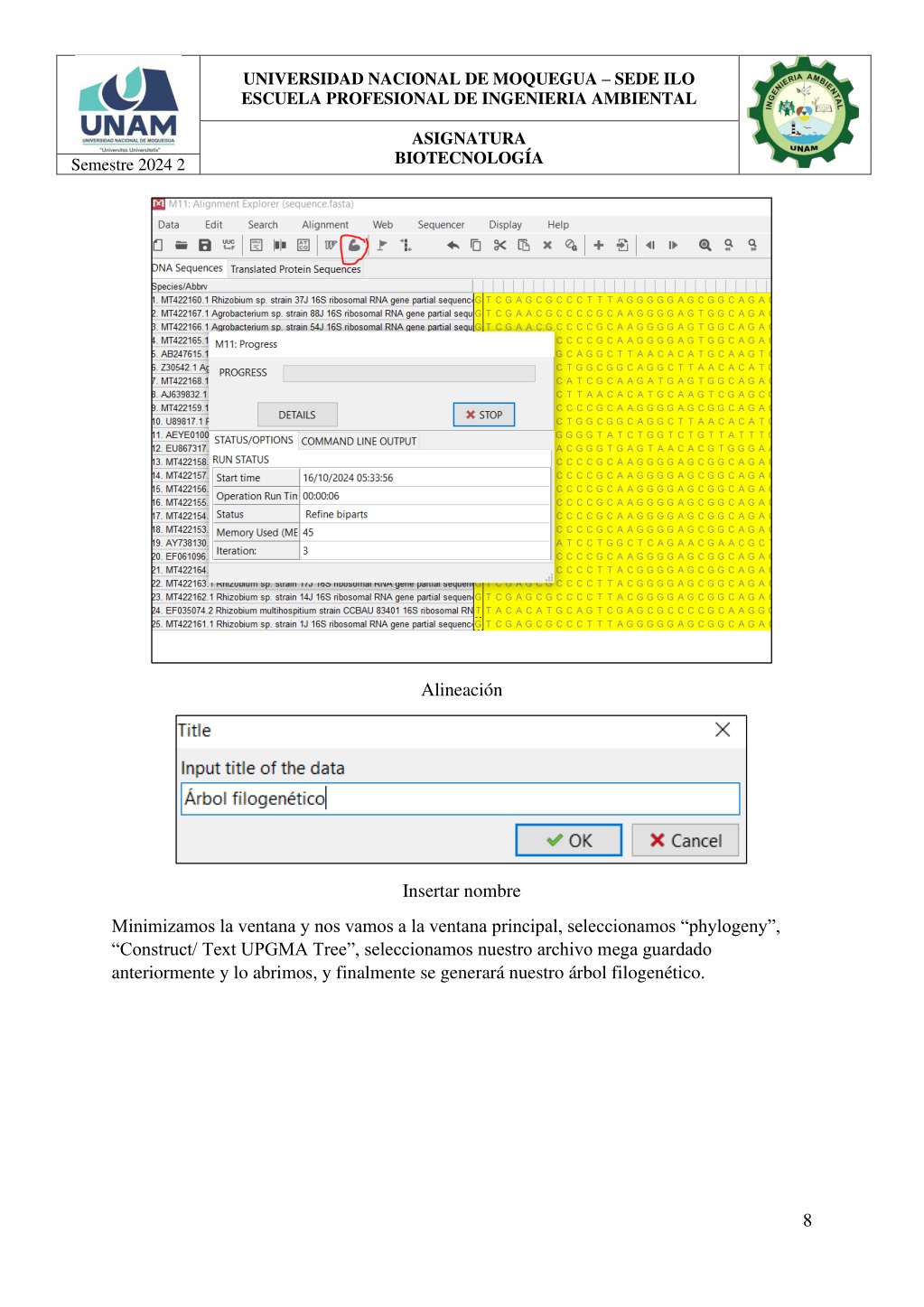Switch to Translated Protein Sequences tab
The image size is (924, 1307).
coord(295,269)
